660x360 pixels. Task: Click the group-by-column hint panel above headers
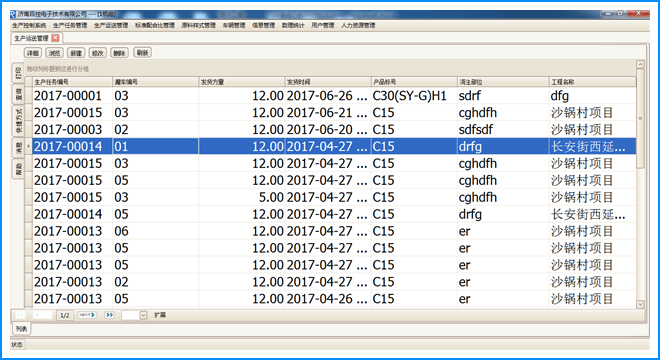(330, 69)
